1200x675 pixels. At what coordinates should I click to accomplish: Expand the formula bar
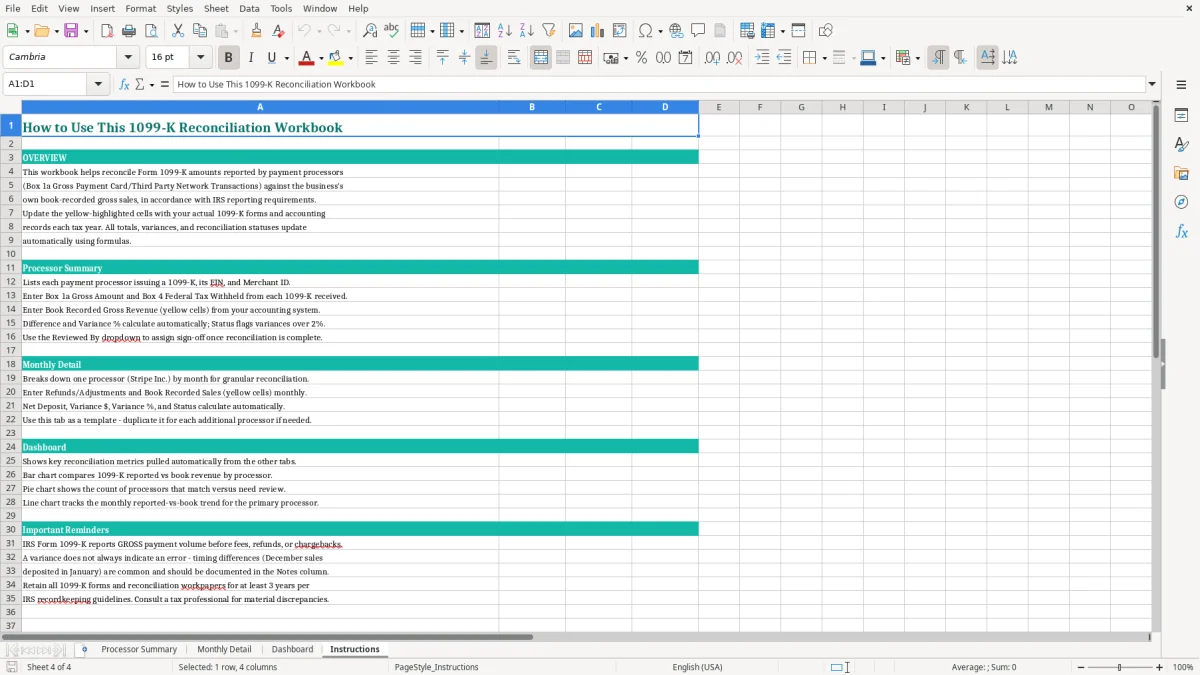[1152, 84]
